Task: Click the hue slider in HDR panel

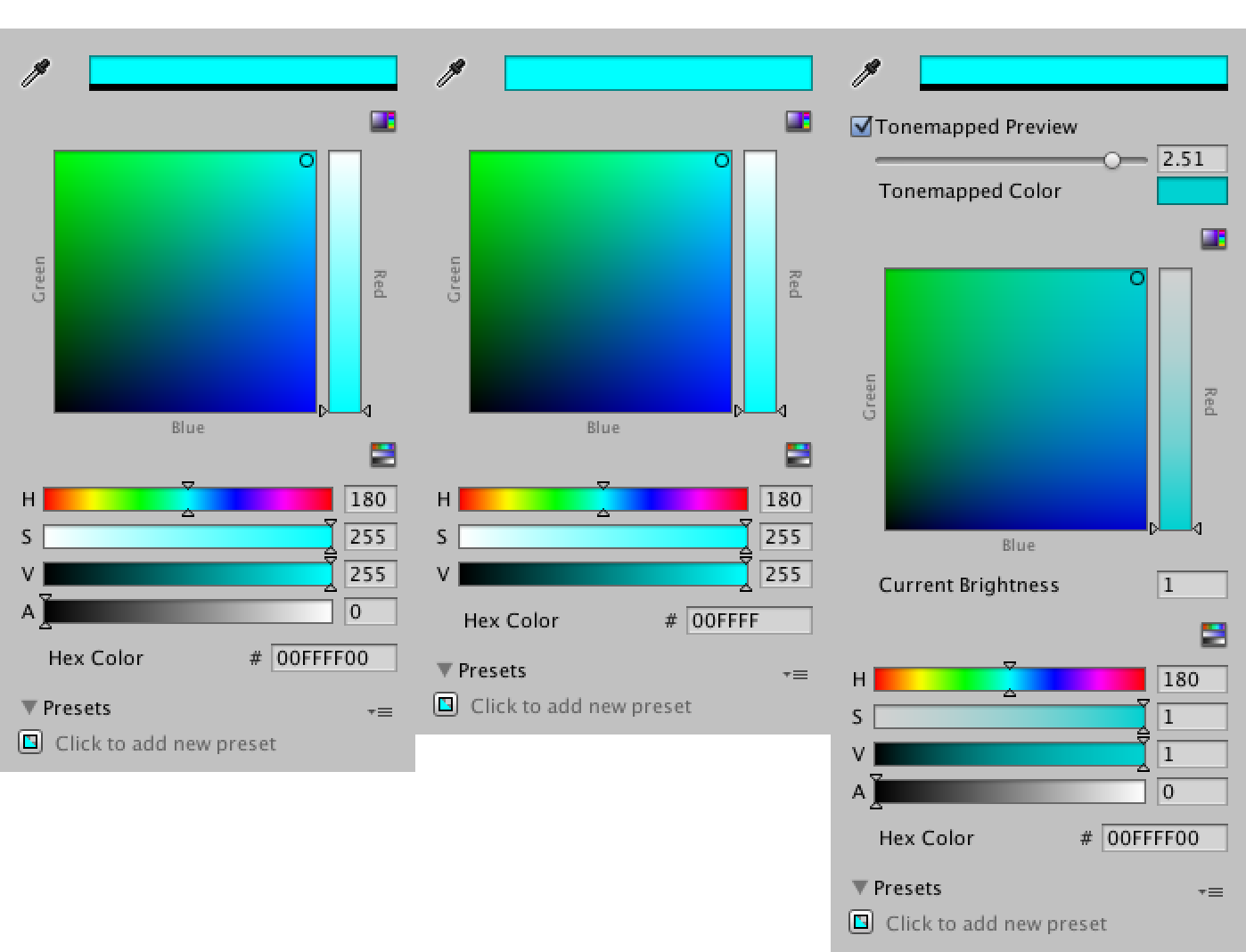Action: tap(1010, 679)
